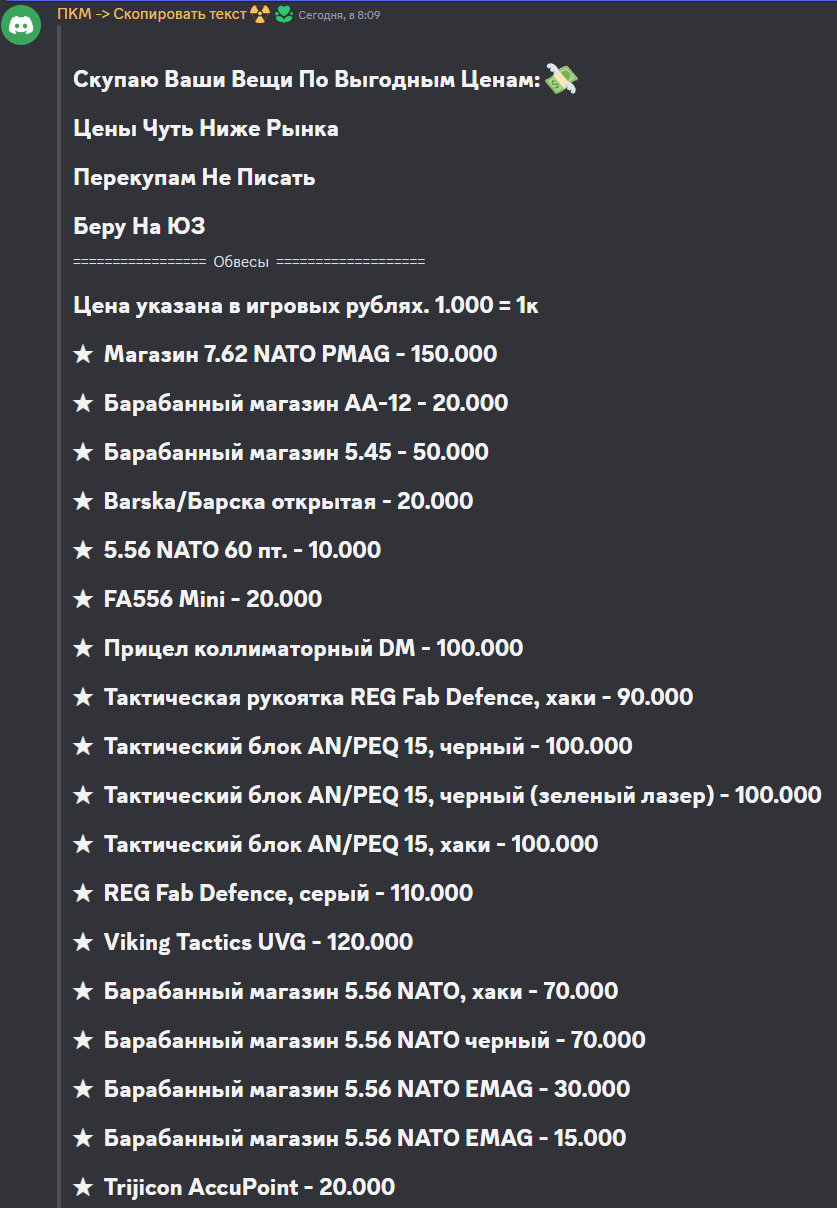837x1208 pixels.
Task: Select the Прицел коллиматорный DM - 100.000 line
Action: [x=298, y=648]
